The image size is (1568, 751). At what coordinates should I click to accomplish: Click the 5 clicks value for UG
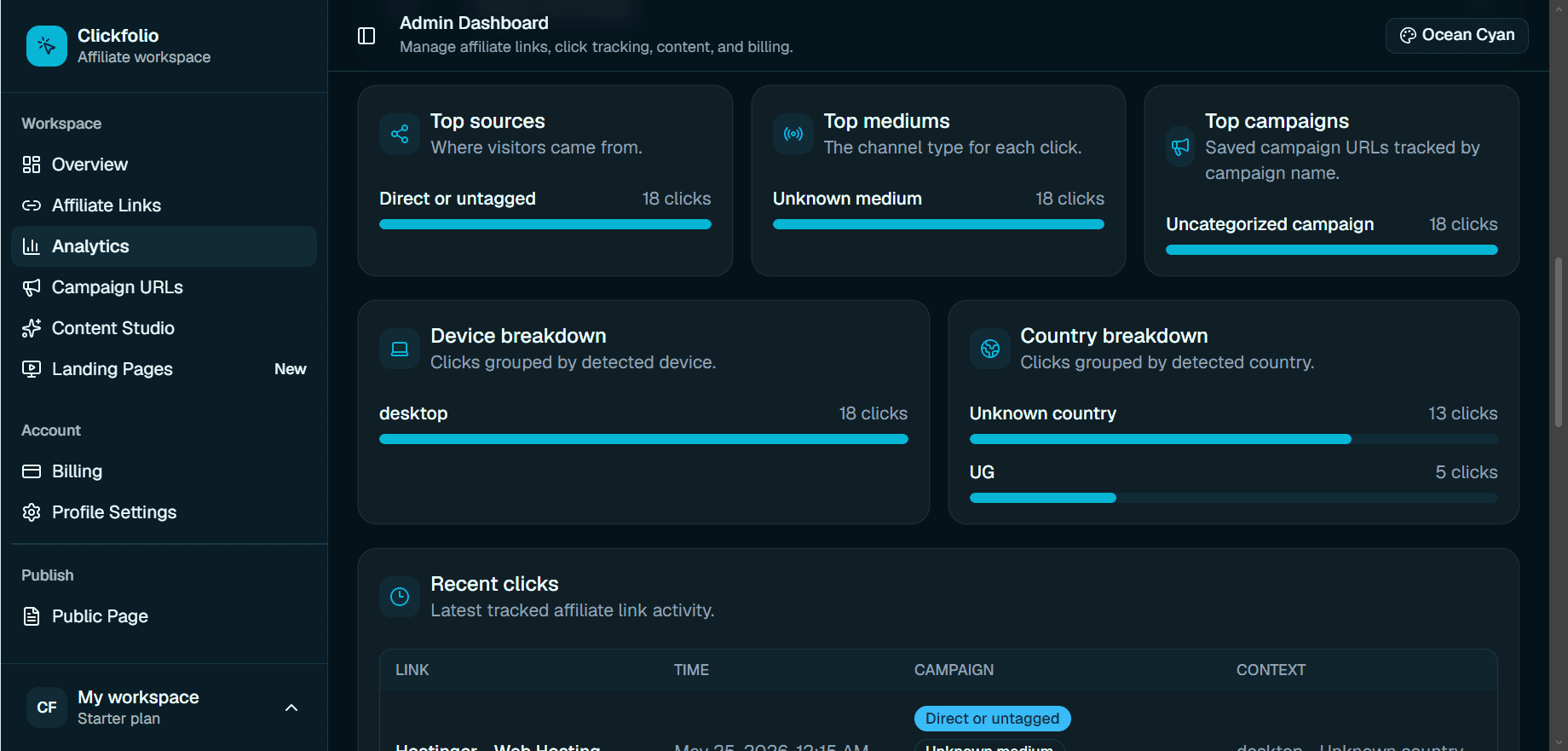tap(1466, 472)
